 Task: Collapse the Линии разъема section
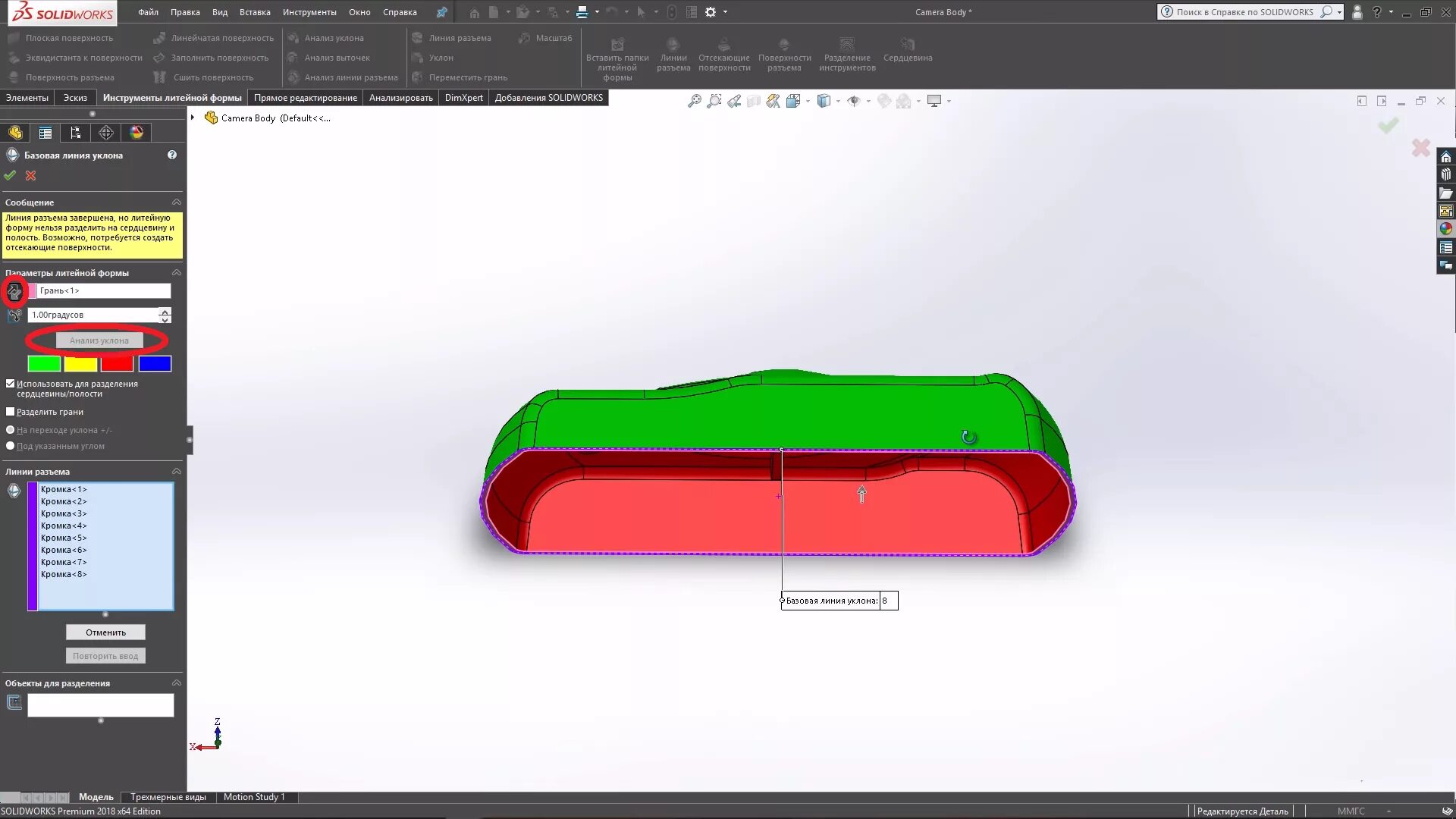[x=177, y=472]
